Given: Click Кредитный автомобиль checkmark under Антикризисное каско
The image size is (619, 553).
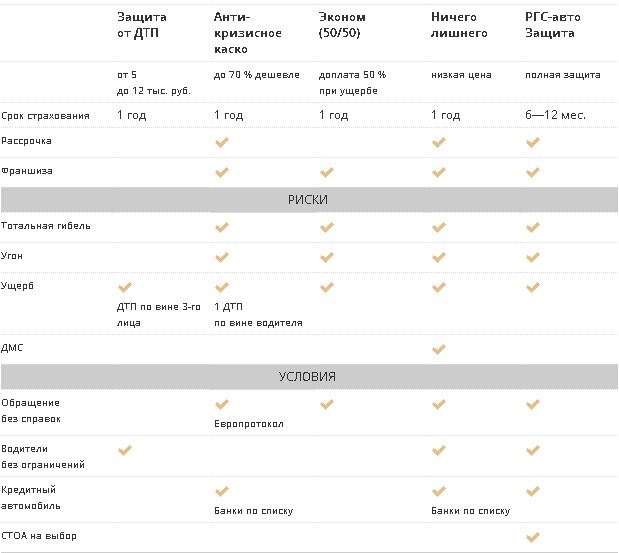Looking at the screenshot, I should pyautogui.click(x=222, y=491).
